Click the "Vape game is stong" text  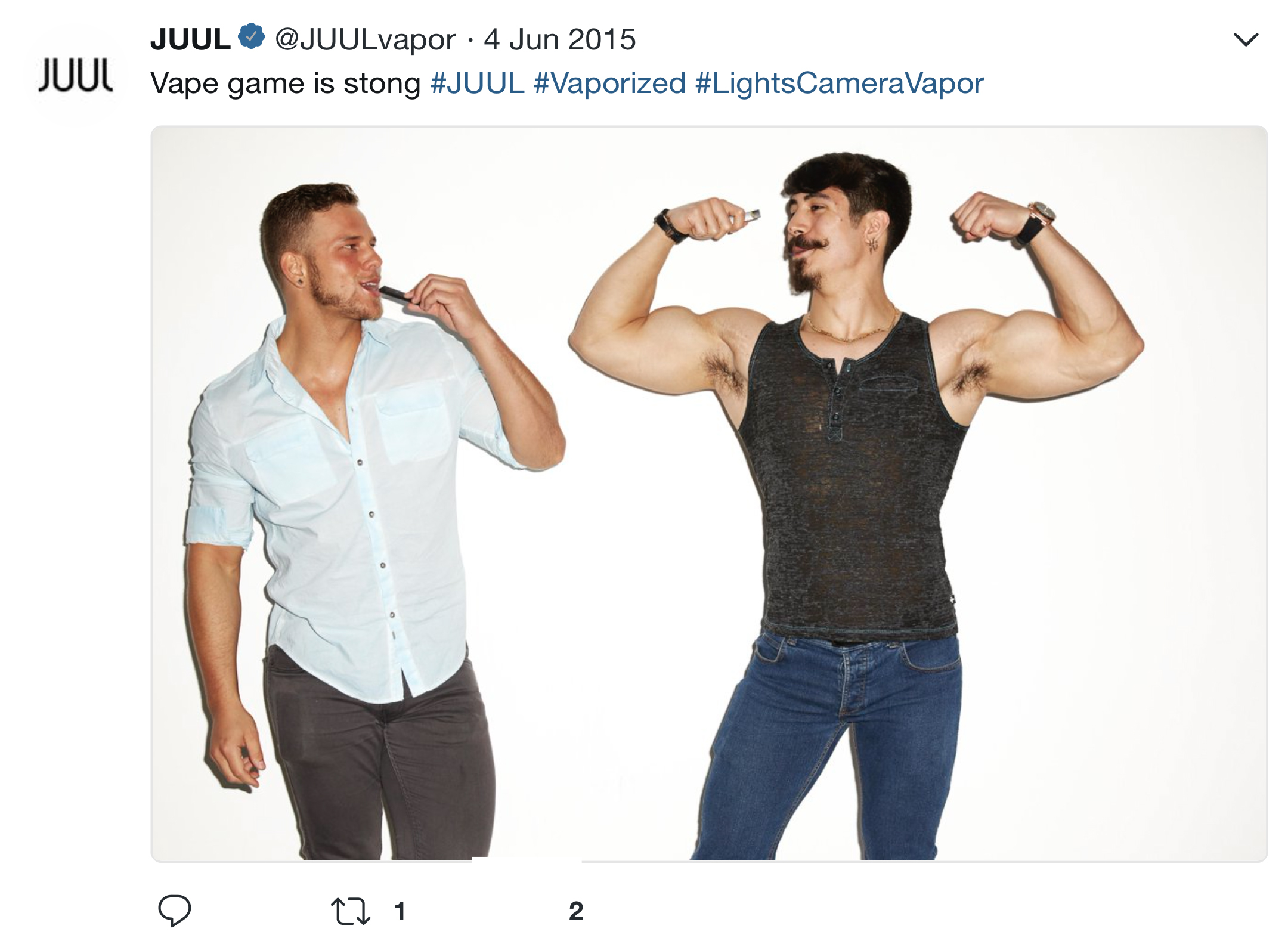pyautogui.click(x=286, y=83)
